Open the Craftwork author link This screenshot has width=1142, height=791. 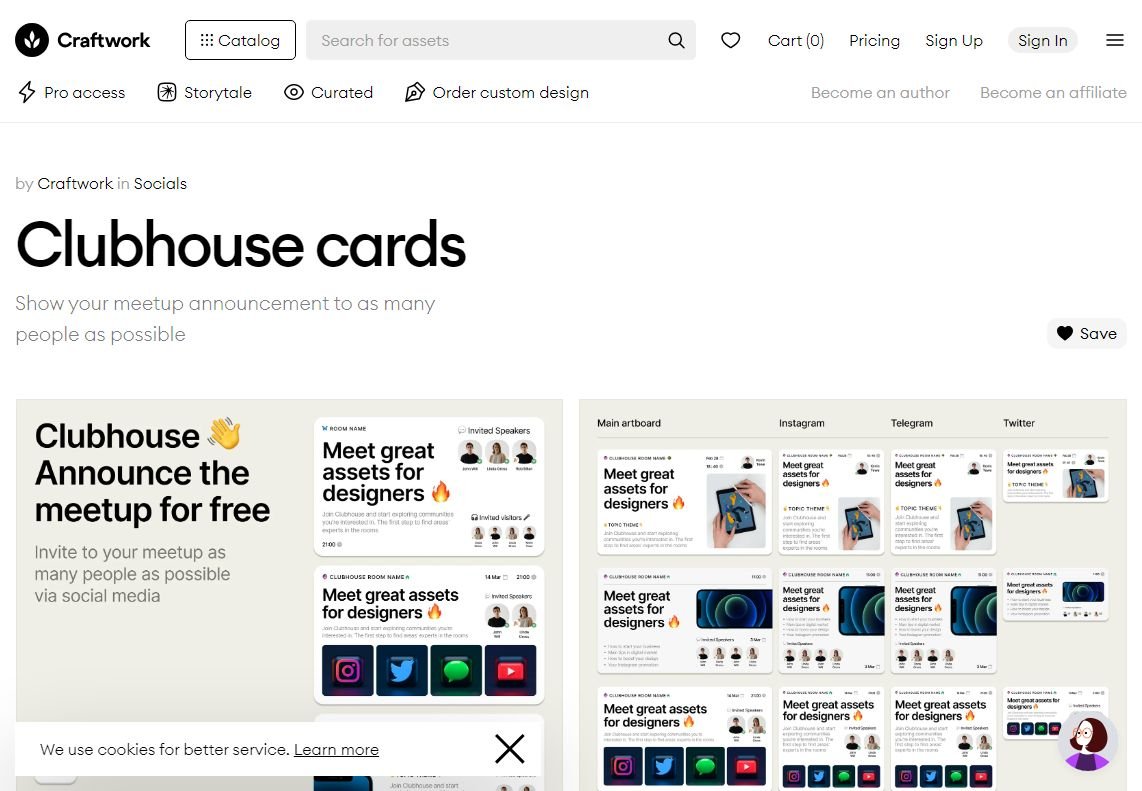point(75,184)
